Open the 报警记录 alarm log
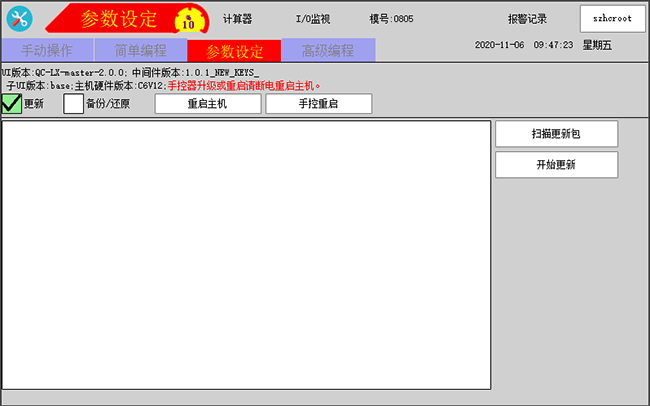Image resolution: width=650 pixels, height=406 pixels. tap(527, 19)
